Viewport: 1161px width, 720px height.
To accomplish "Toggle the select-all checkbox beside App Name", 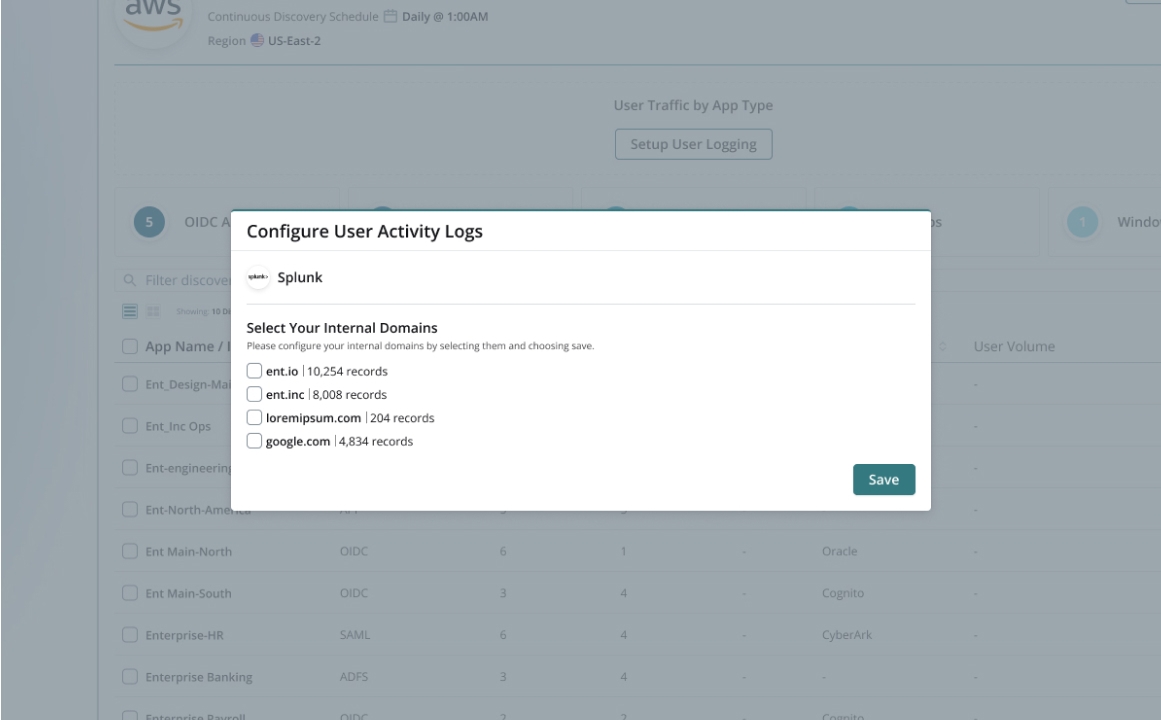I will point(130,346).
